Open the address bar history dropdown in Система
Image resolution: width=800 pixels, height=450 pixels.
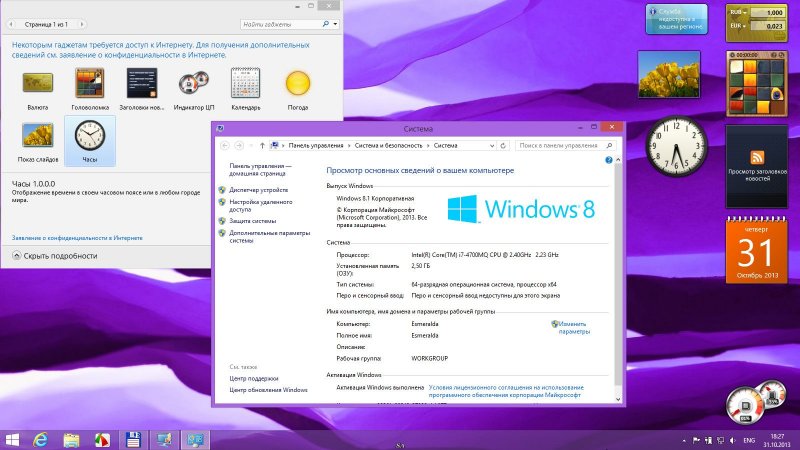click(x=492, y=145)
